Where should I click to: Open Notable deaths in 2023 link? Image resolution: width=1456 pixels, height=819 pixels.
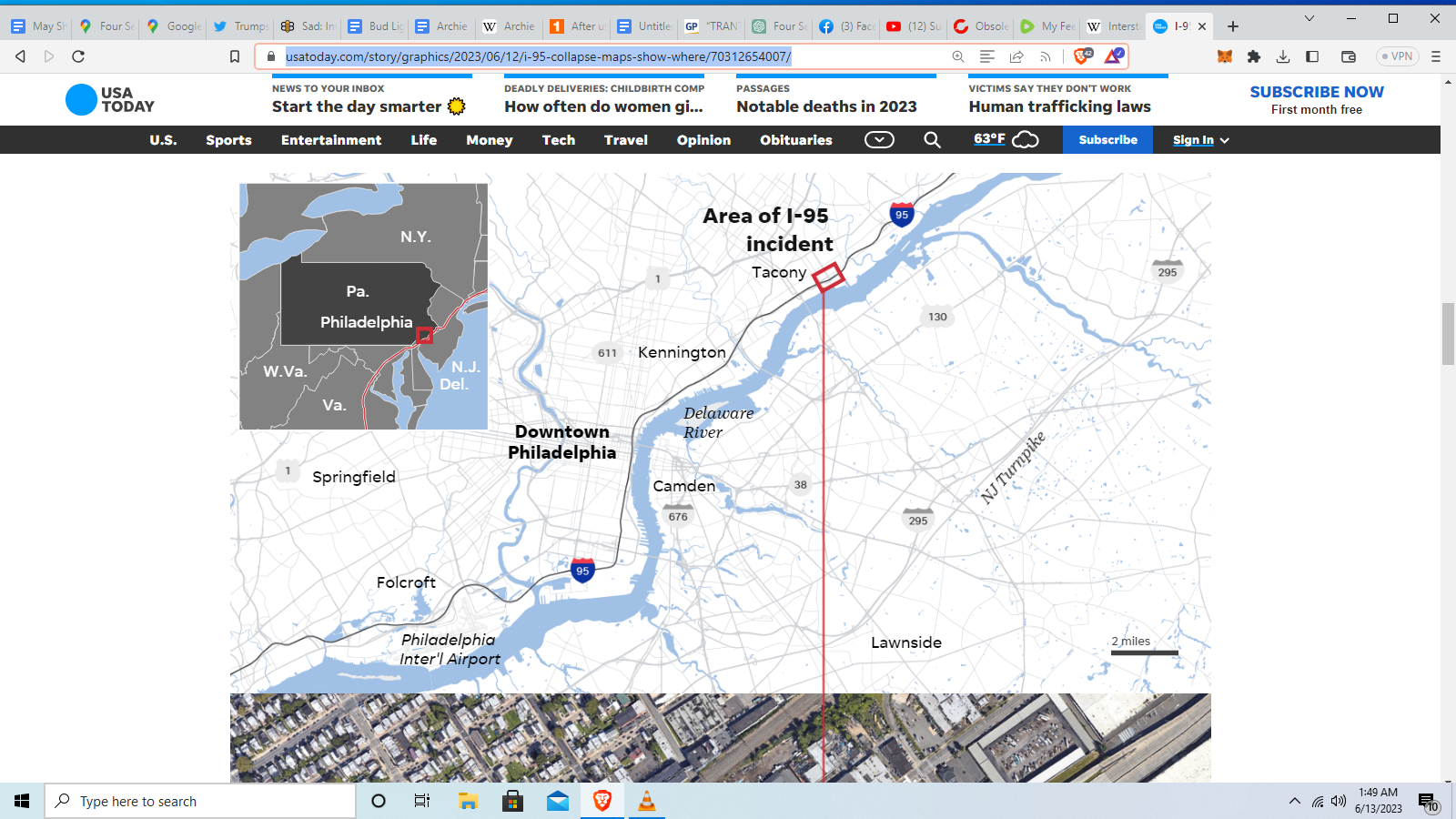(x=826, y=106)
